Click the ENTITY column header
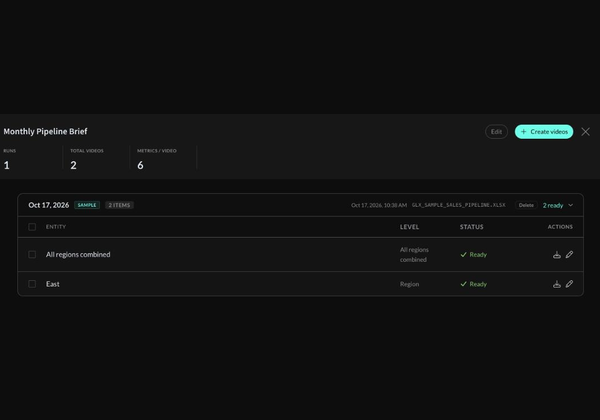The height and width of the screenshot is (420, 600). click(56, 227)
